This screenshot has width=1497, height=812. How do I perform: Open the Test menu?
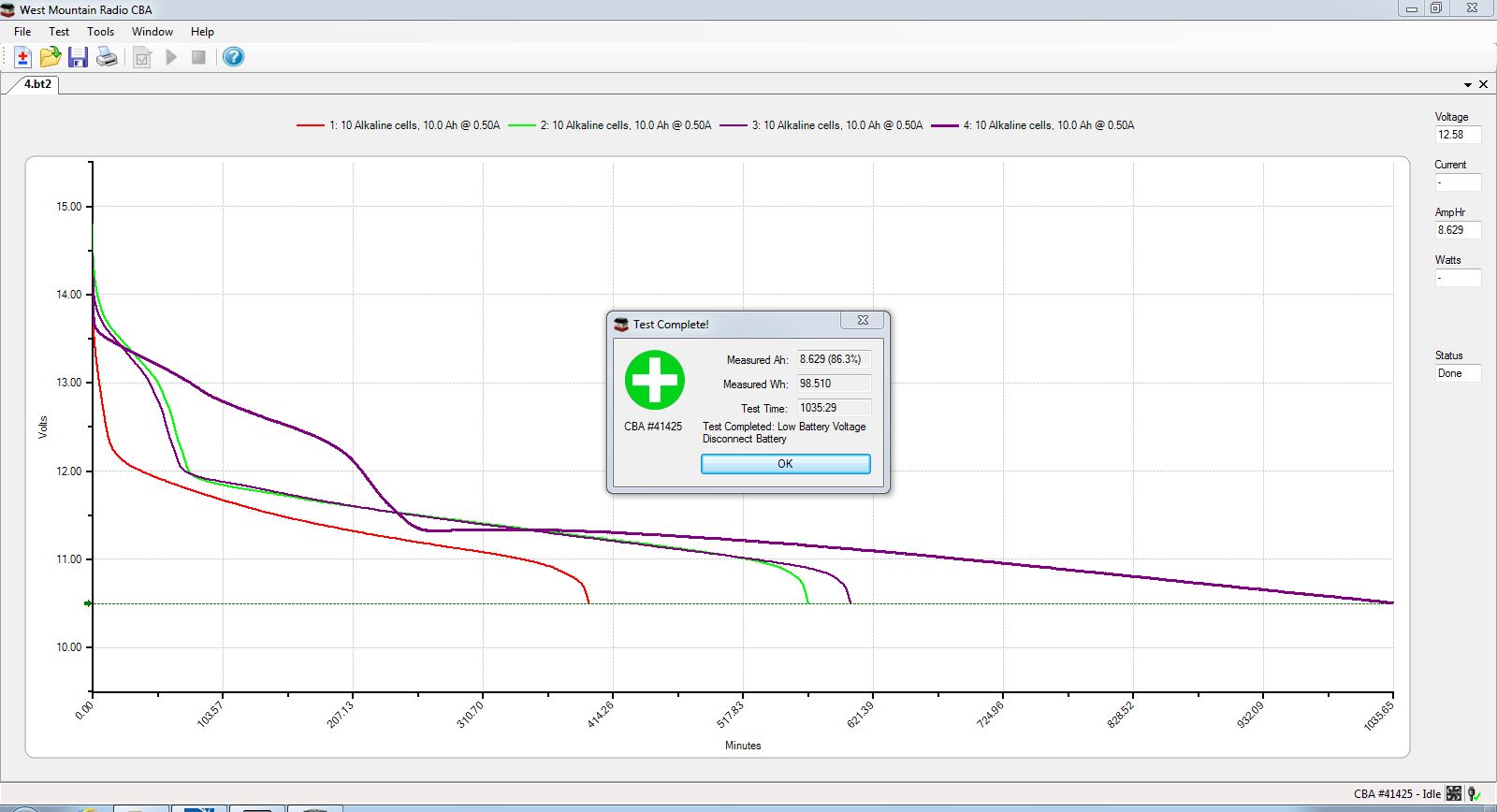[59, 32]
